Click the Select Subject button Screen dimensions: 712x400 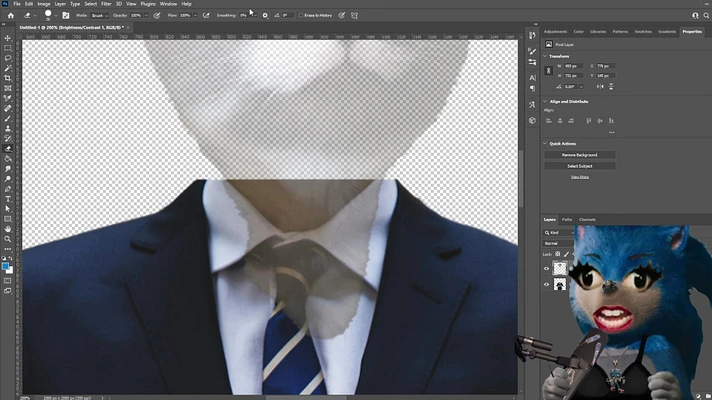coord(580,166)
